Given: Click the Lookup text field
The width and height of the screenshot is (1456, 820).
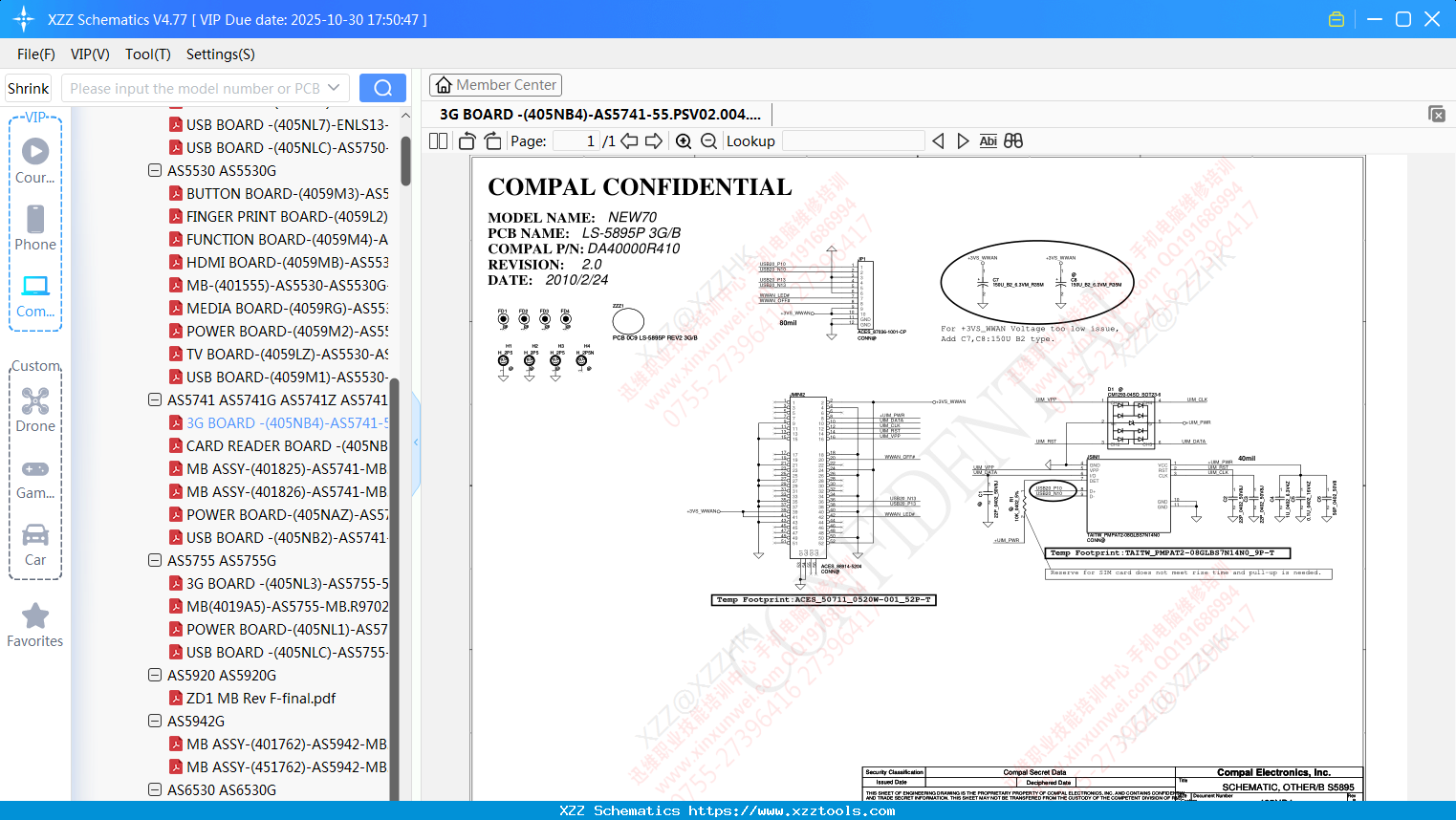Looking at the screenshot, I should click(854, 140).
